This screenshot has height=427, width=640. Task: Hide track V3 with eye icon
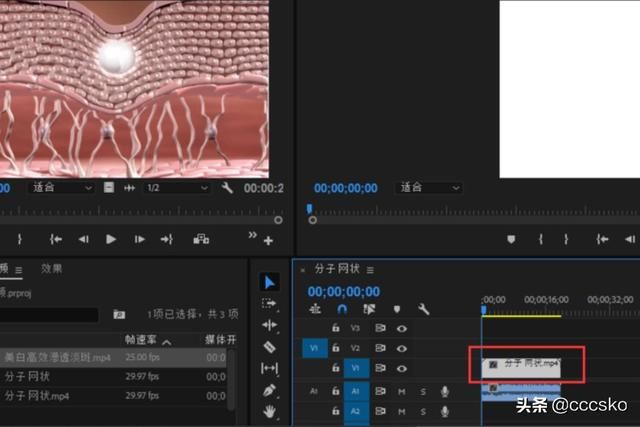(x=401, y=328)
